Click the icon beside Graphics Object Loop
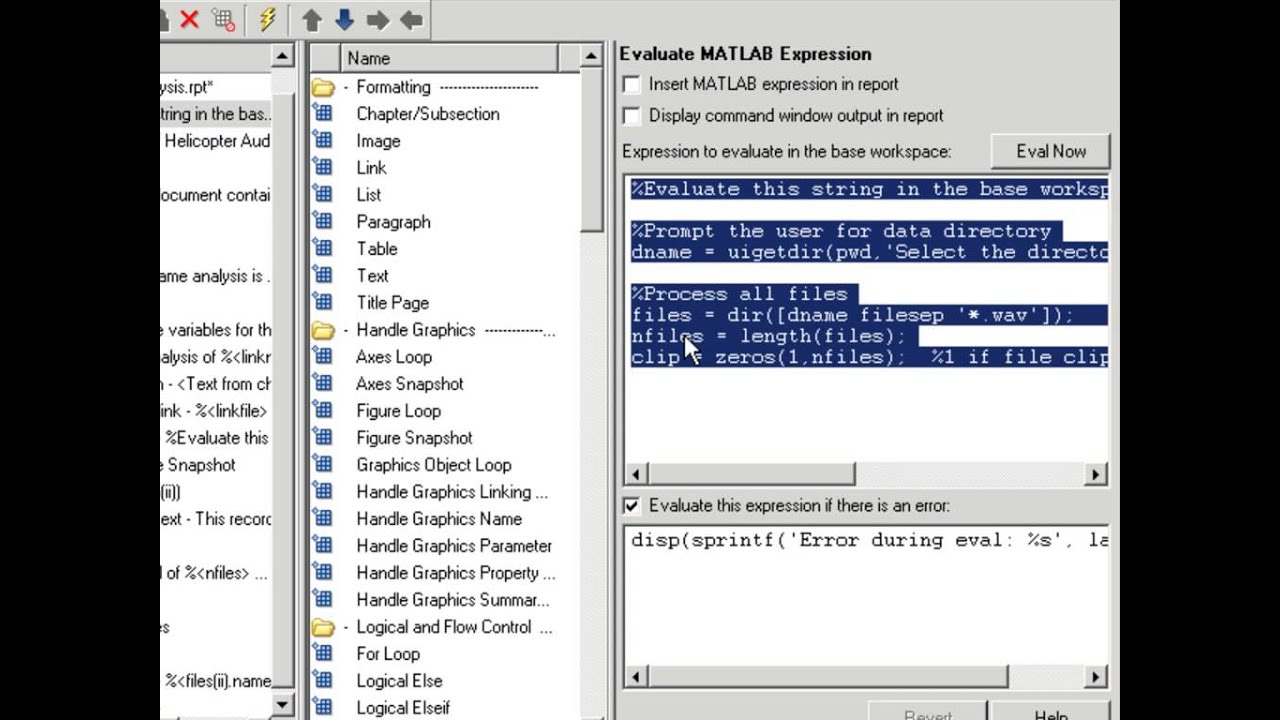The height and width of the screenshot is (720, 1280). [x=322, y=465]
